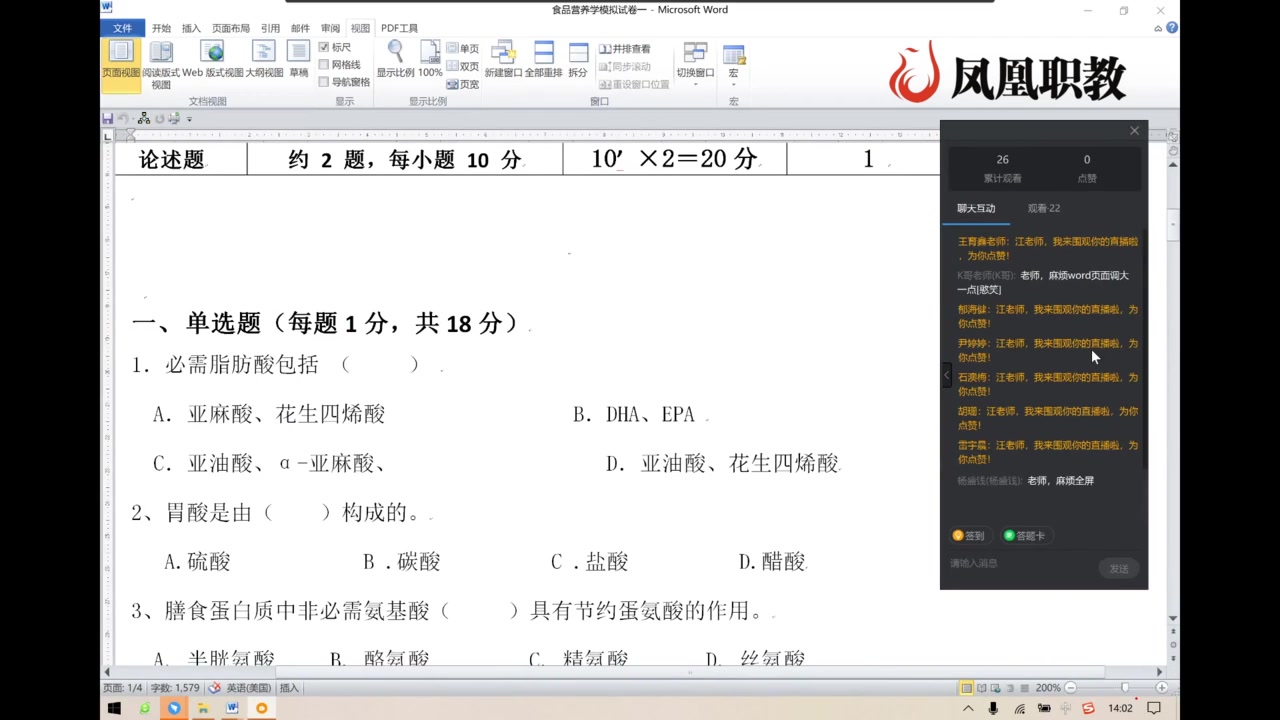Minimize the ribbon caret near Help
1280x720 pixels.
pyautogui.click(x=1158, y=28)
